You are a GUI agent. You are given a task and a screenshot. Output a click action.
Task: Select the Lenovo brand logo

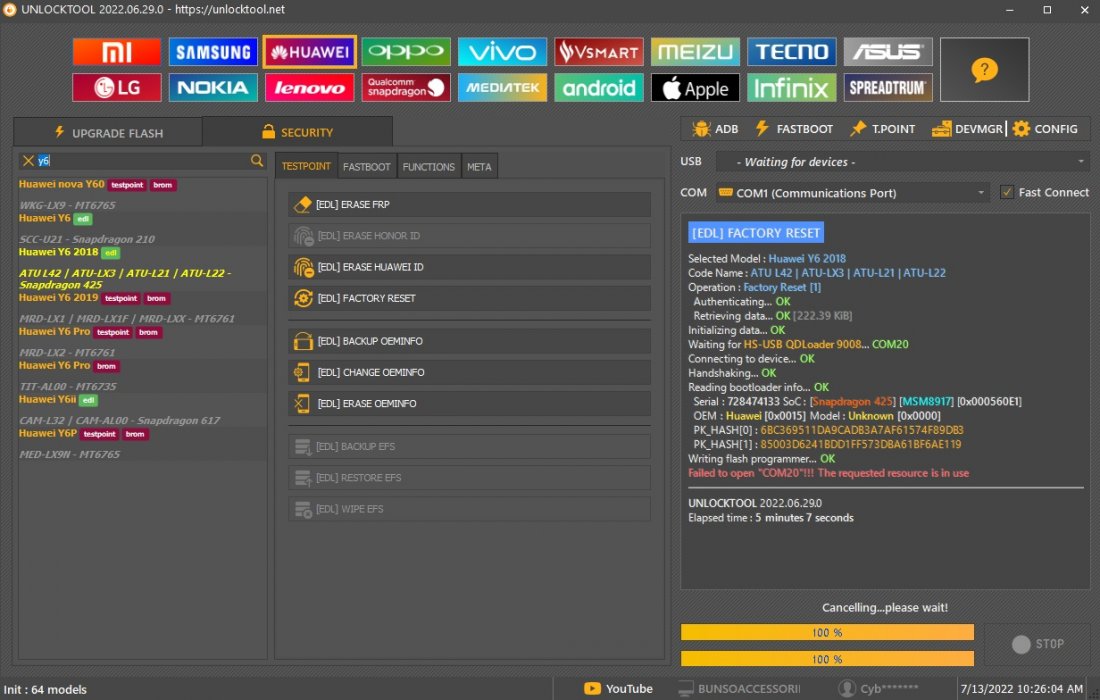[x=309, y=88]
